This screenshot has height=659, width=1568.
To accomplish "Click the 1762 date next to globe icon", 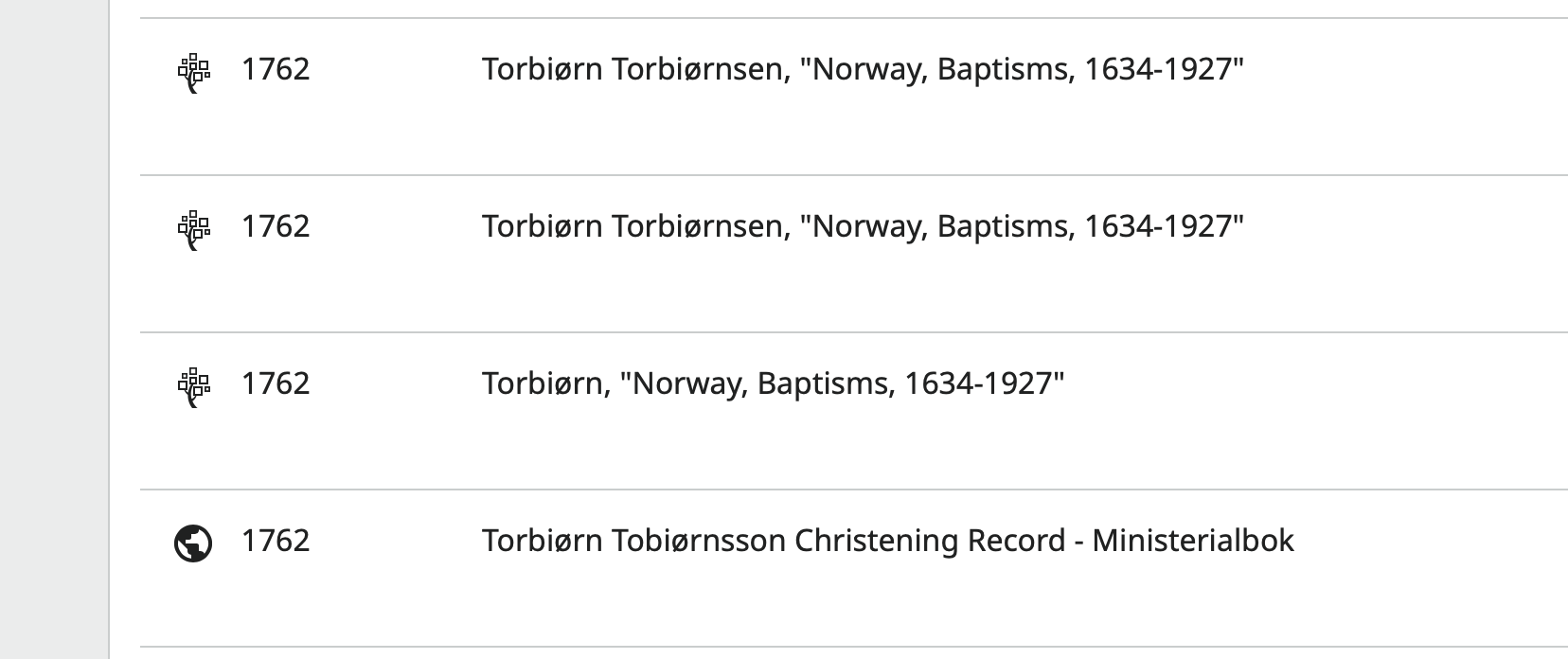I will (x=276, y=541).
